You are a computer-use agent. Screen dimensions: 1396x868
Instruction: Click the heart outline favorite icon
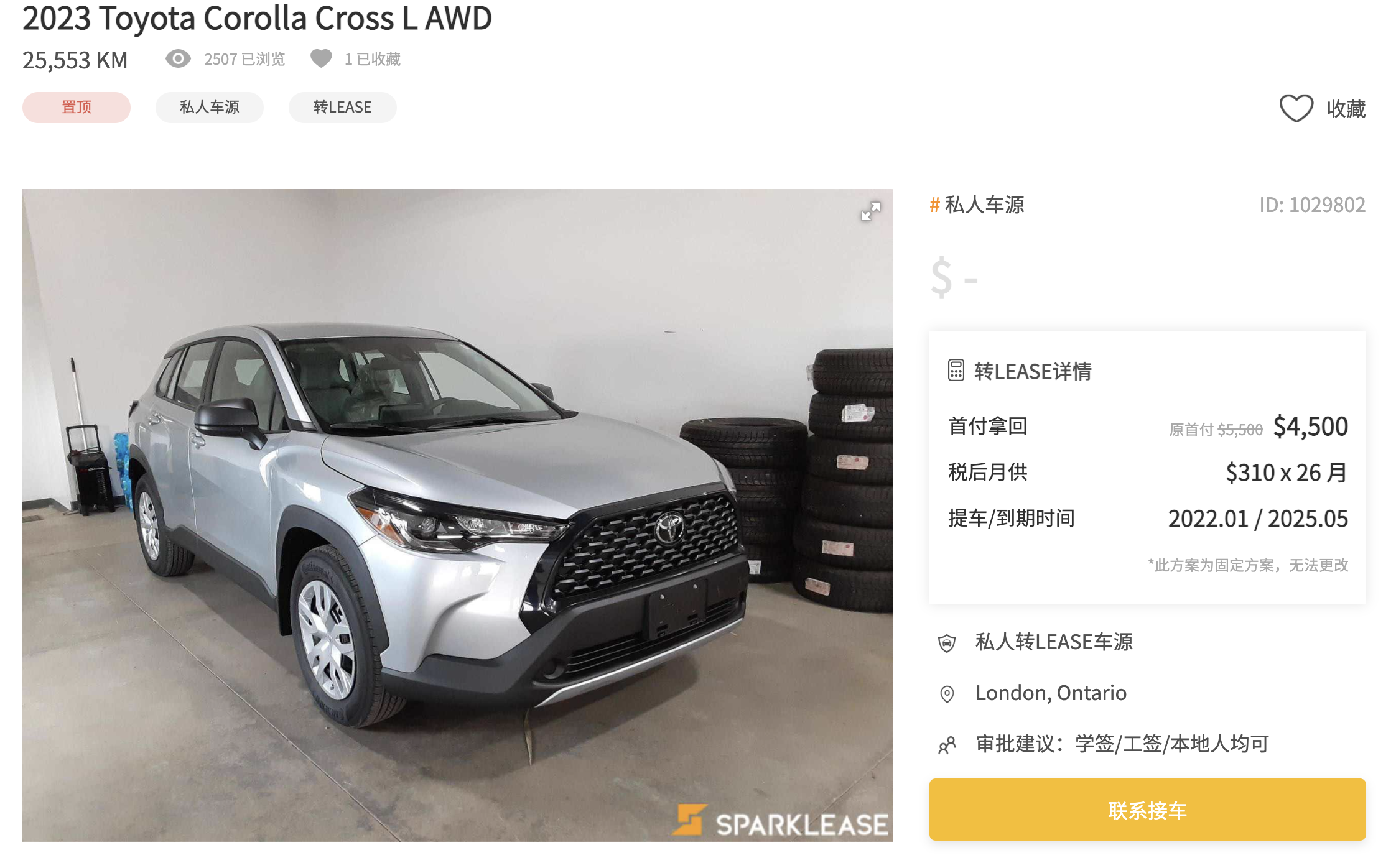1296,109
